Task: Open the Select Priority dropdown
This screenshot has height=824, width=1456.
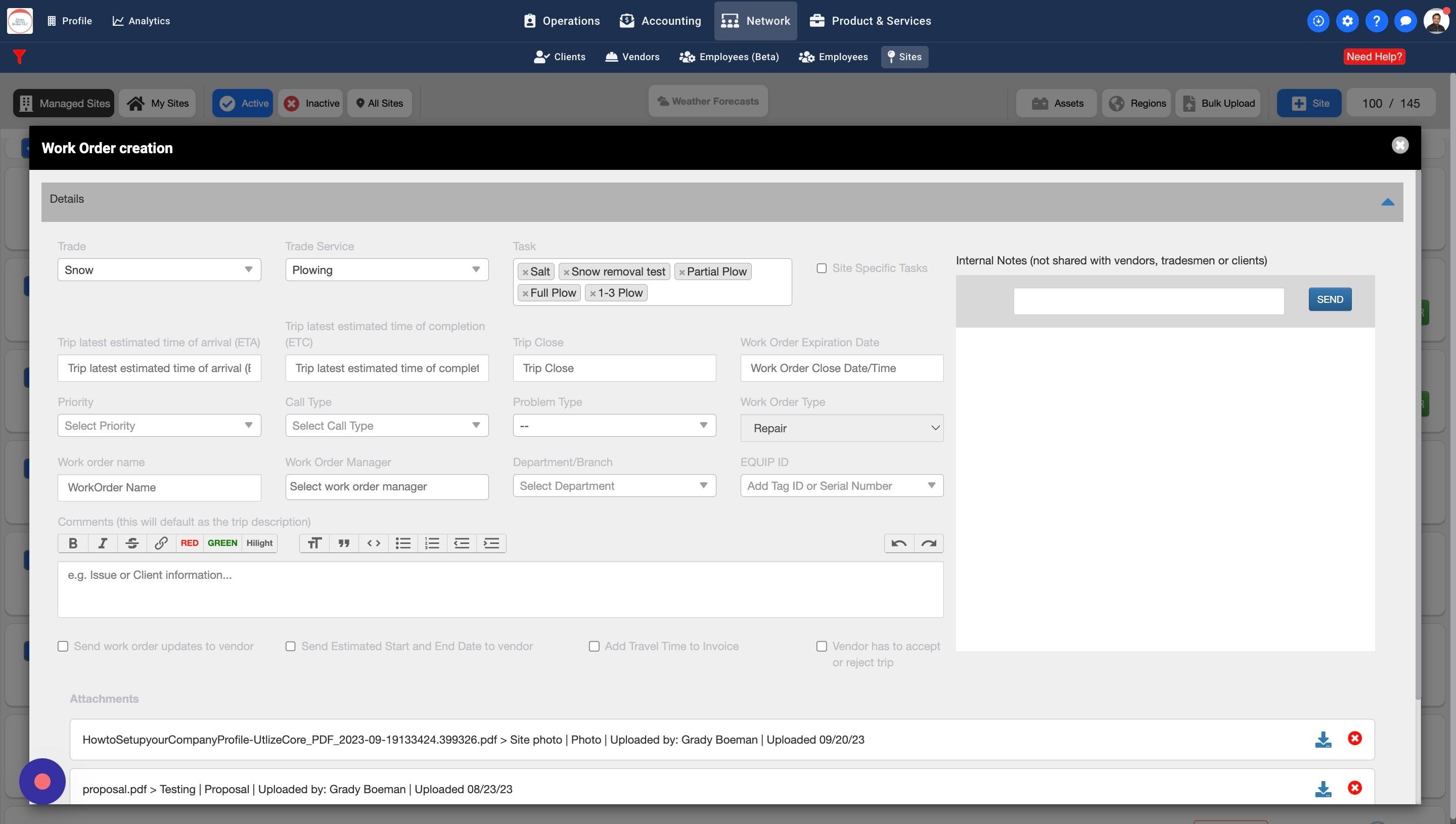Action: click(159, 426)
